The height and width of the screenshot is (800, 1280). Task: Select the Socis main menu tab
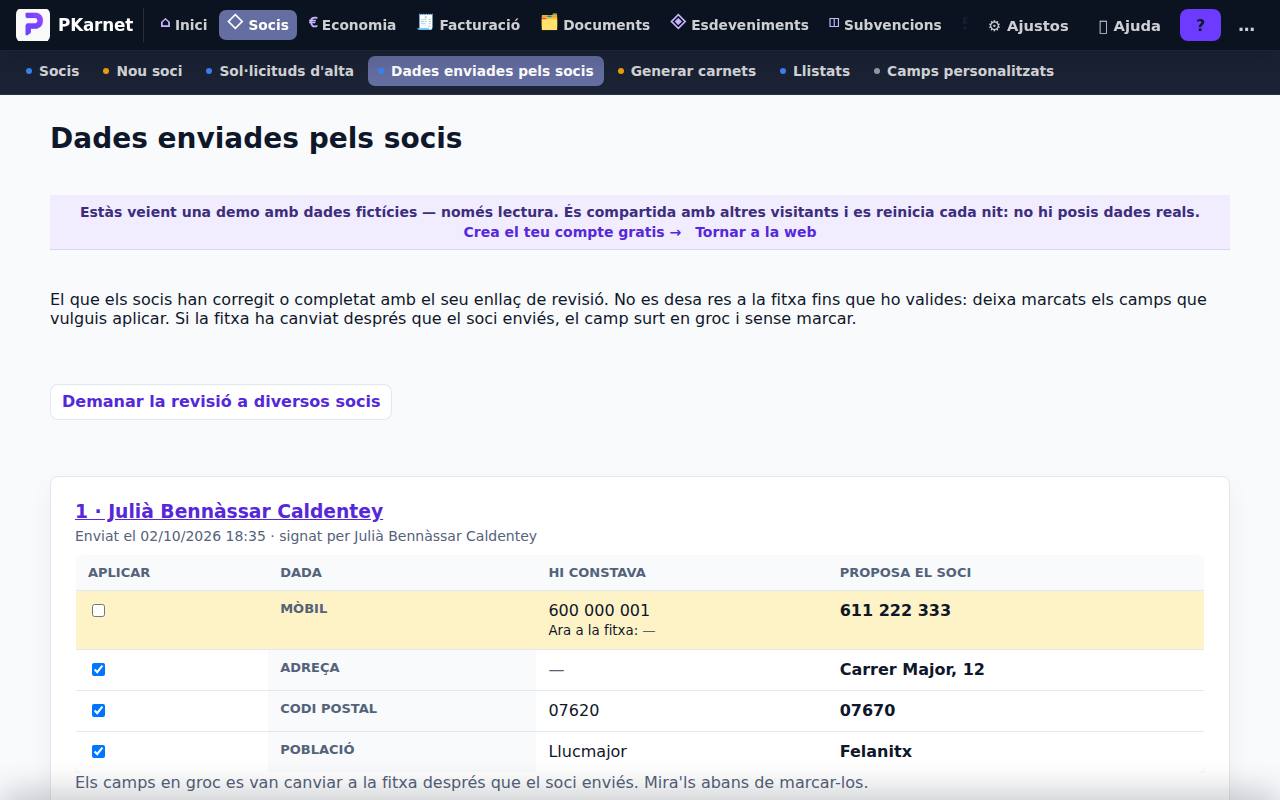258,25
